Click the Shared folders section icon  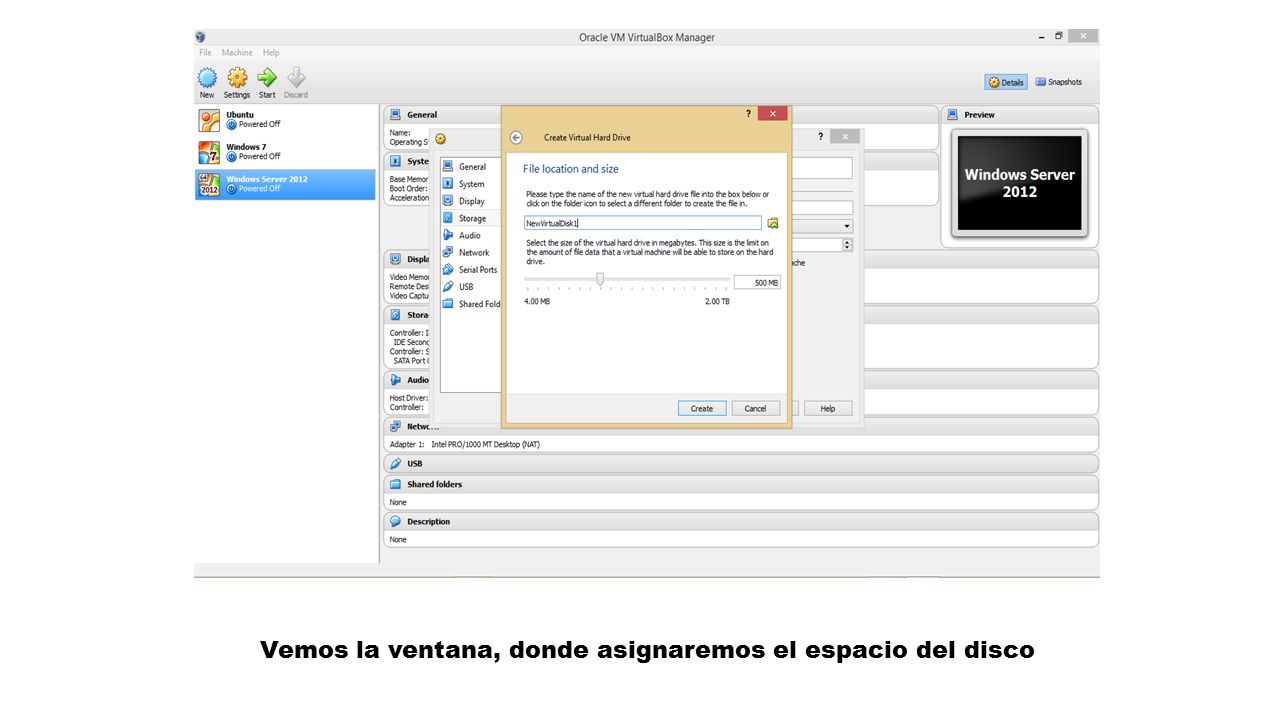pyautogui.click(x=396, y=484)
